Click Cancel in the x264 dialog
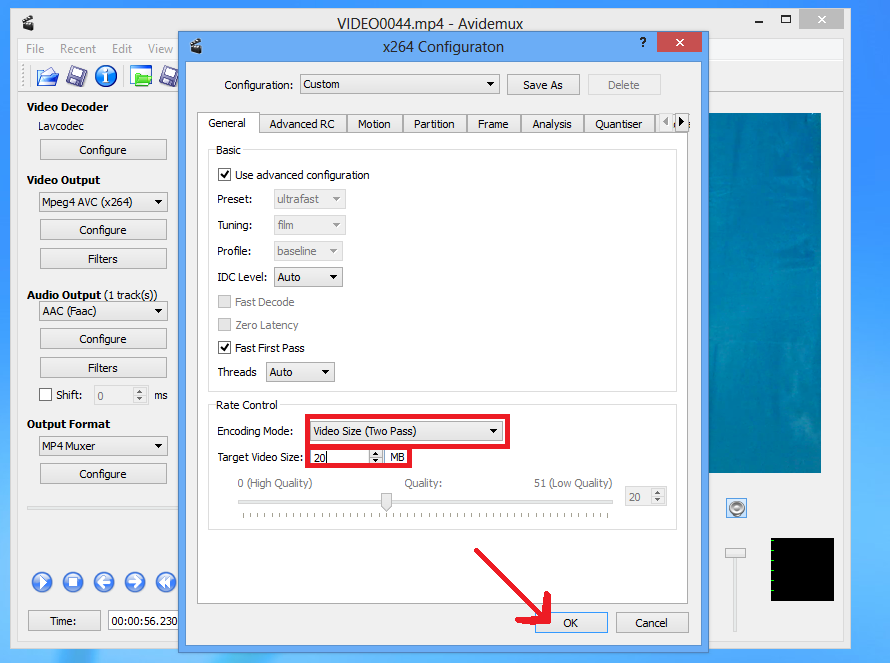 [652, 623]
